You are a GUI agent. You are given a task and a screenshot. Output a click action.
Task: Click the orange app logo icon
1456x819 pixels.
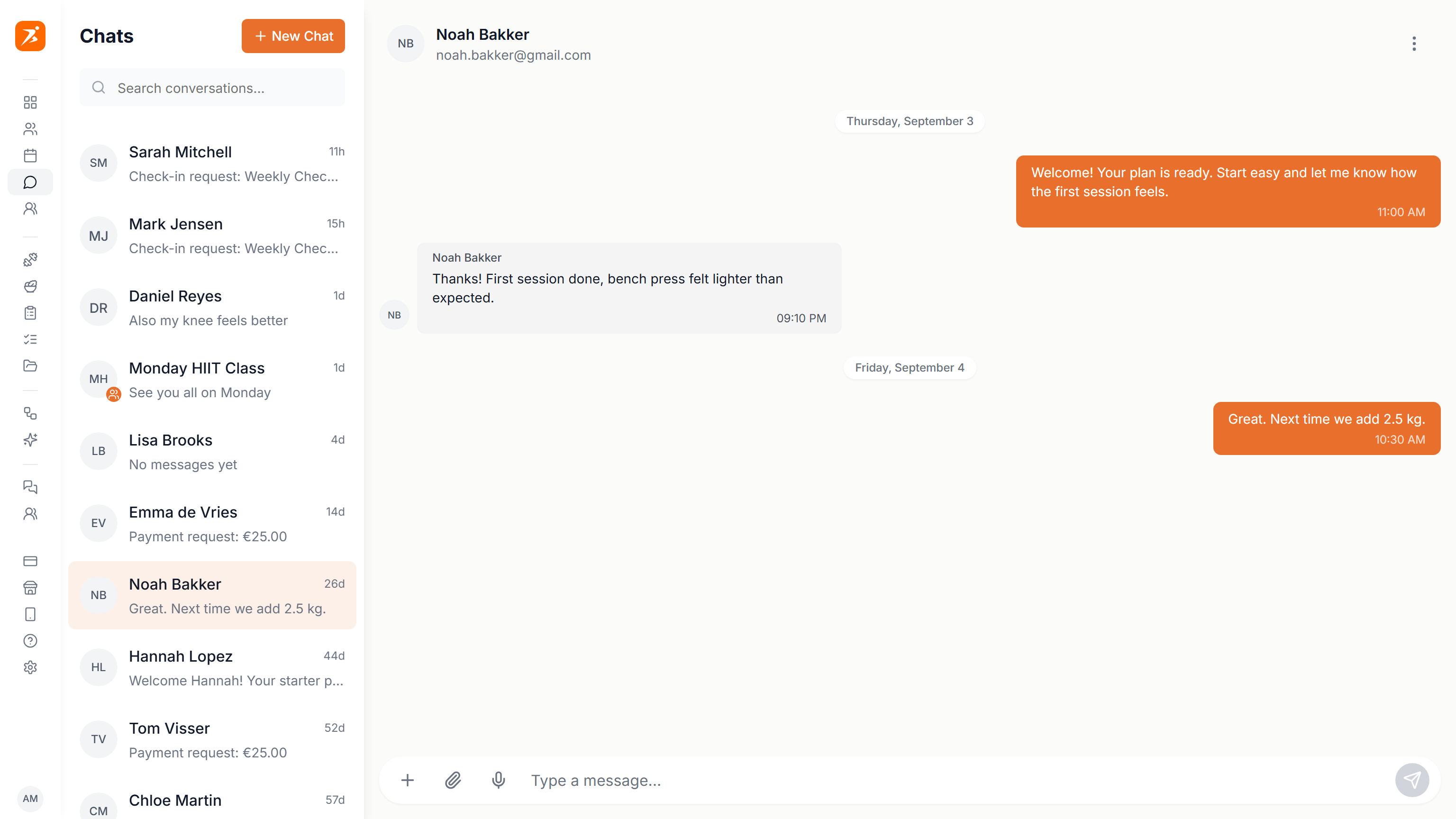point(30,36)
